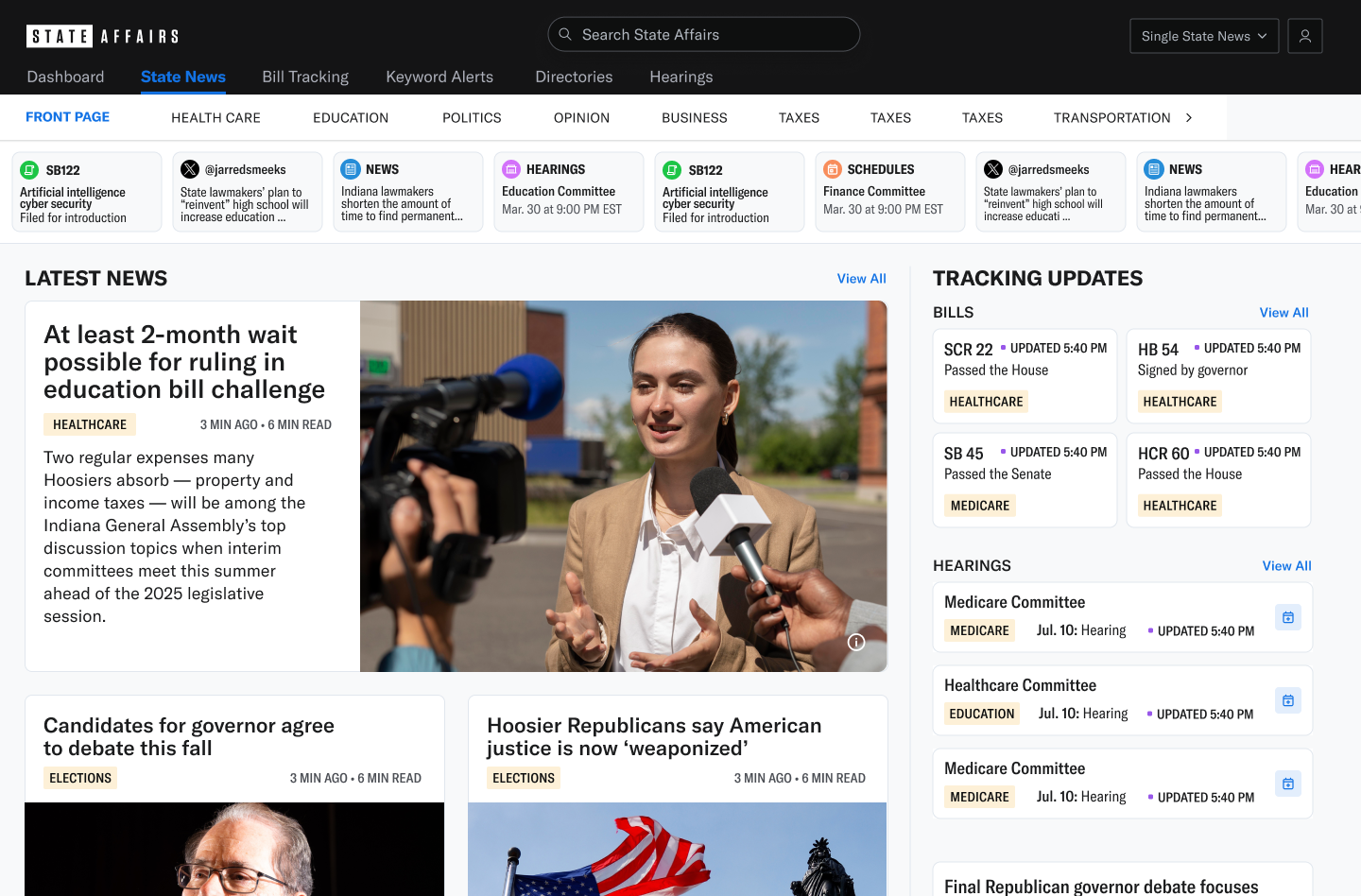Open the Single State News dropdown
The height and width of the screenshot is (896, 1361).
coord(1204,36)
